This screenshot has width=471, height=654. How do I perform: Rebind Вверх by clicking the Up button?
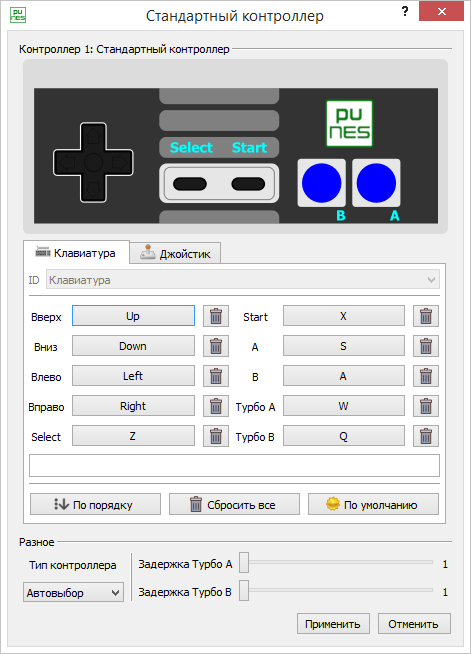click(133, 316)
